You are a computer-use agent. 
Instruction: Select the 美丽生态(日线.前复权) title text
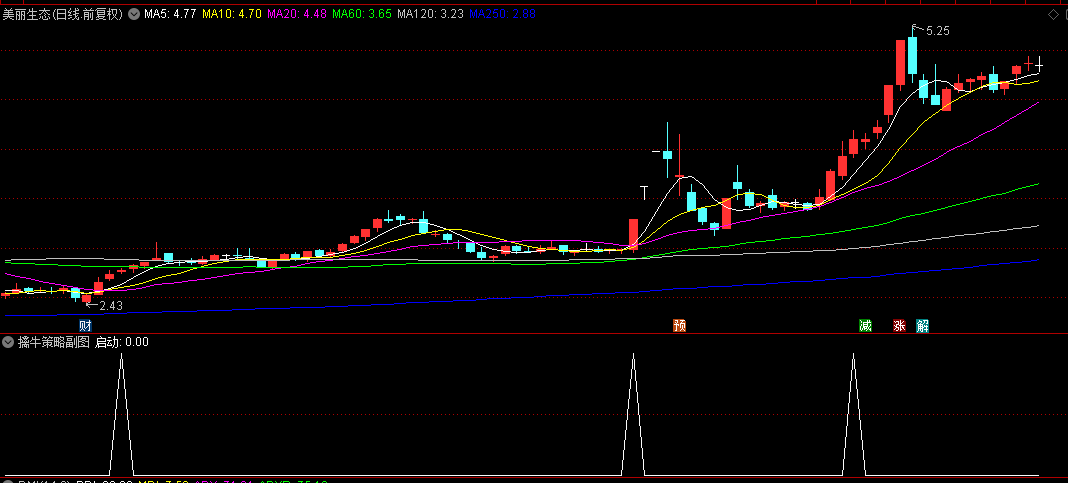(x=63, y=14)
